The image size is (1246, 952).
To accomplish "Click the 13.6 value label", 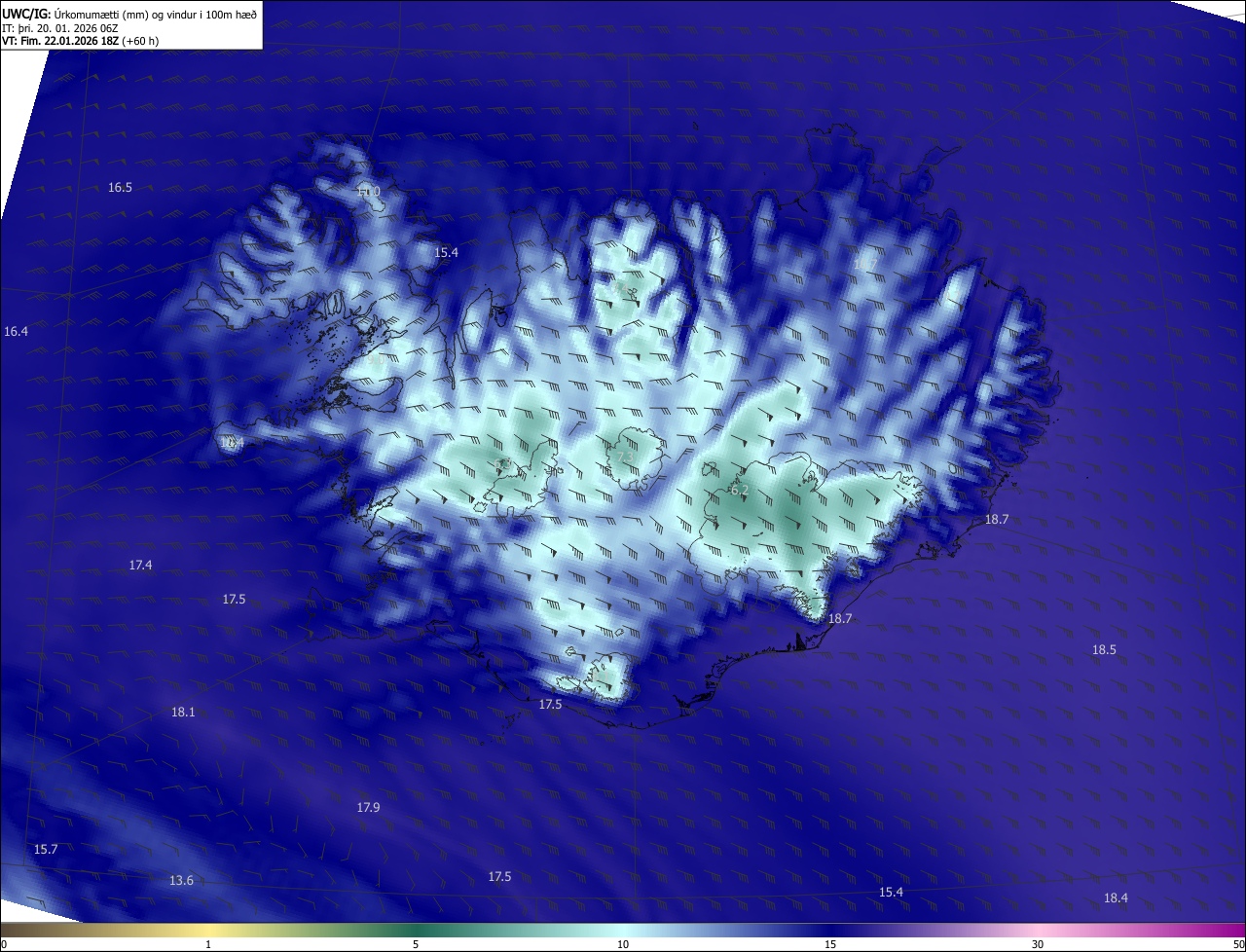I will pos(181,880).
